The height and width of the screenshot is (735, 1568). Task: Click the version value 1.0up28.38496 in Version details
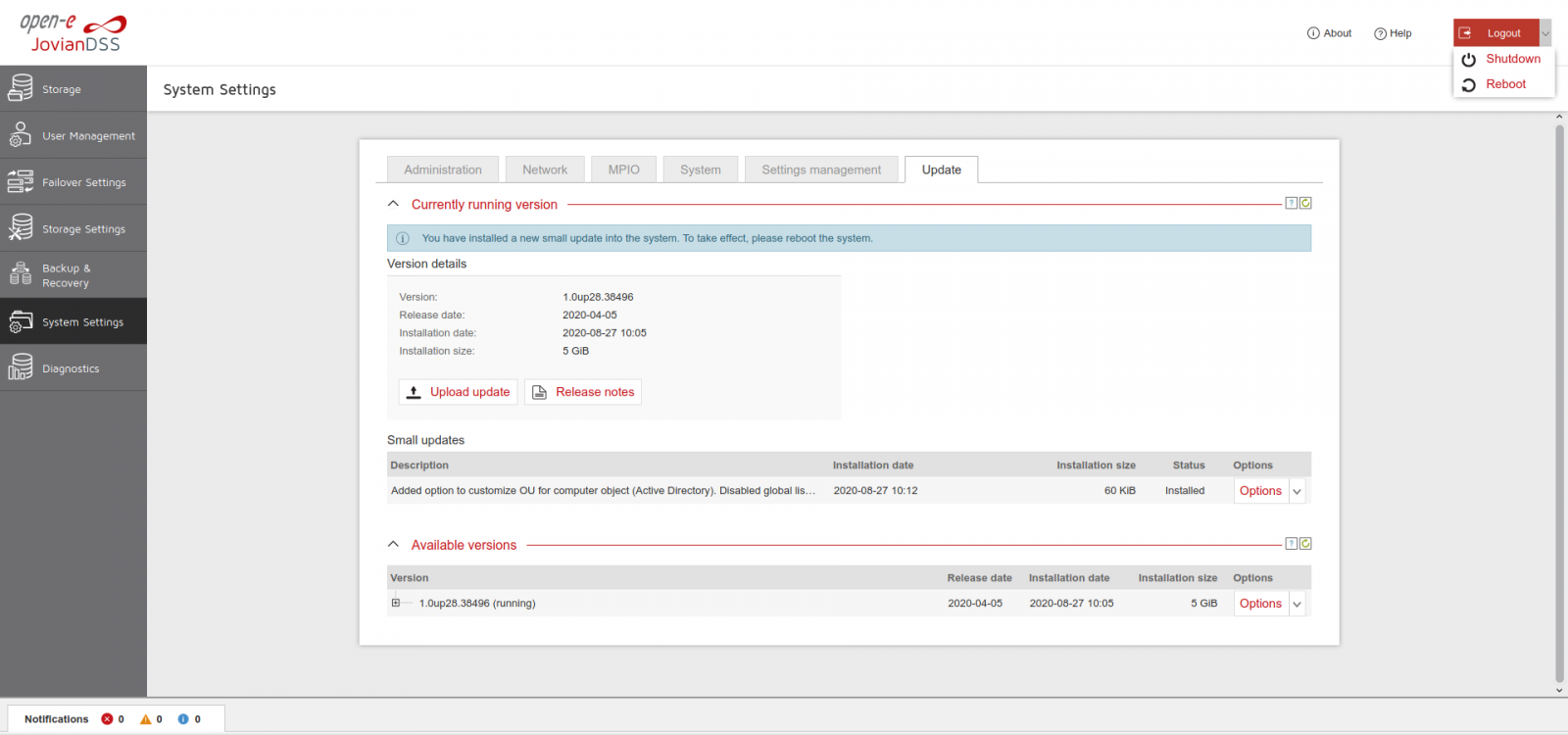[x=598, y=297]
